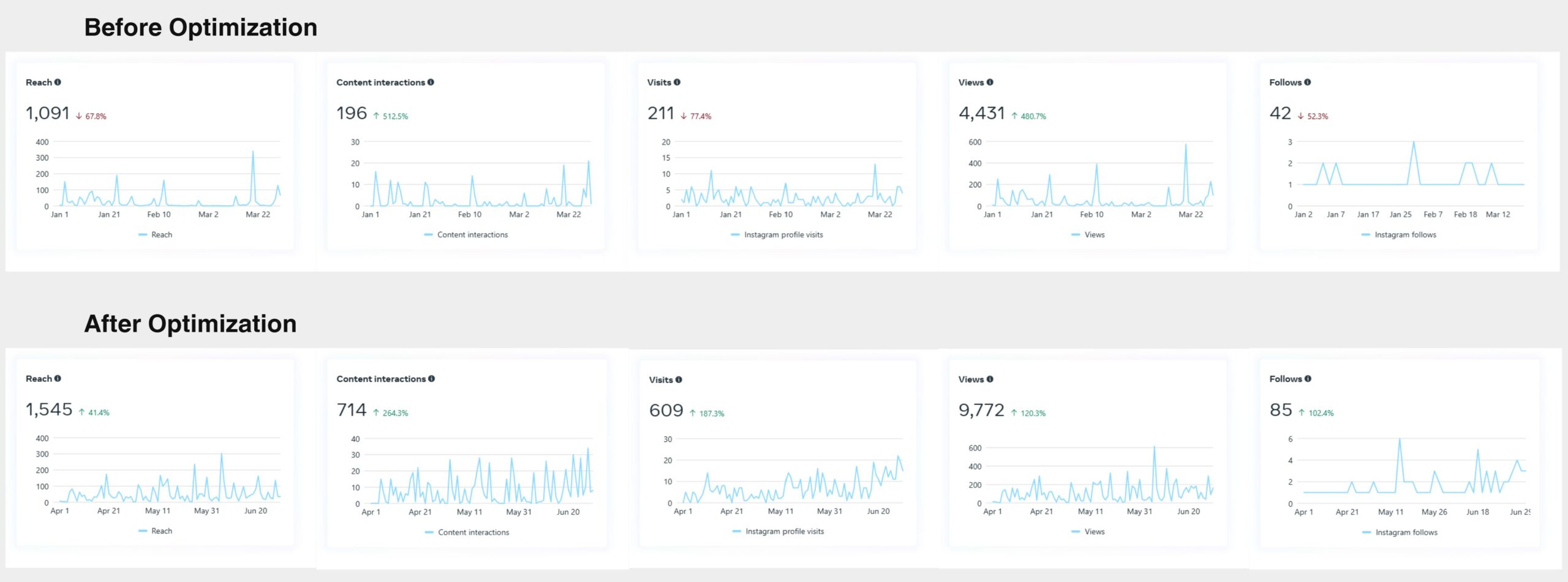Open Follows info icon in the 42 card
1568x582 pixels.
(1307, 83)
